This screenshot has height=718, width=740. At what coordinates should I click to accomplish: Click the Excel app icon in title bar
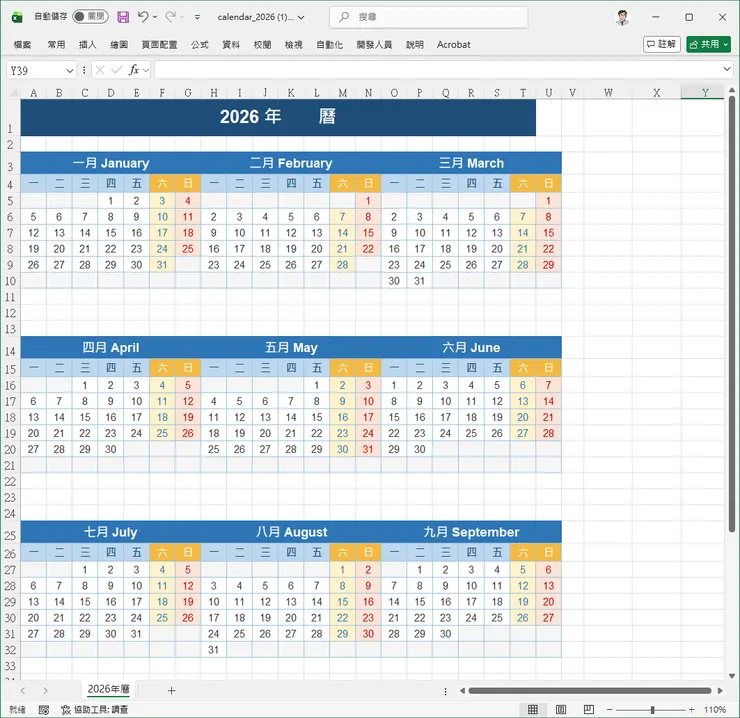click(x=17, y=17)
